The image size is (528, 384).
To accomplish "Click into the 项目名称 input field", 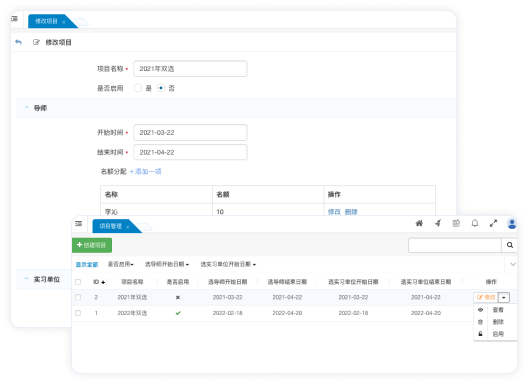I will (x=190, y=69).
